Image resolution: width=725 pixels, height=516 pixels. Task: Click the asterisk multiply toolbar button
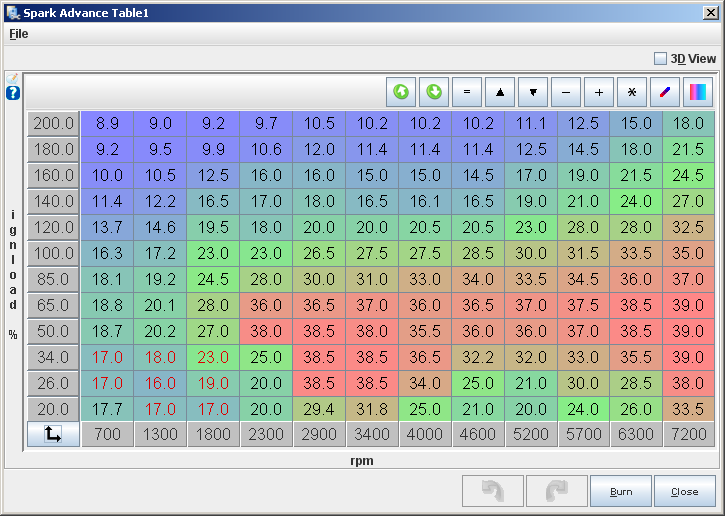(x=632, y=92)
